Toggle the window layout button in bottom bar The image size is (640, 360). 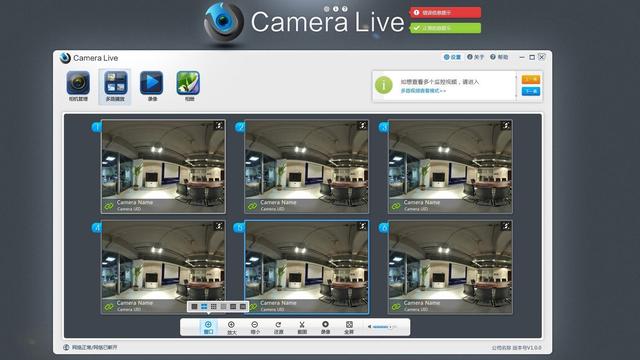pos(208,327)
